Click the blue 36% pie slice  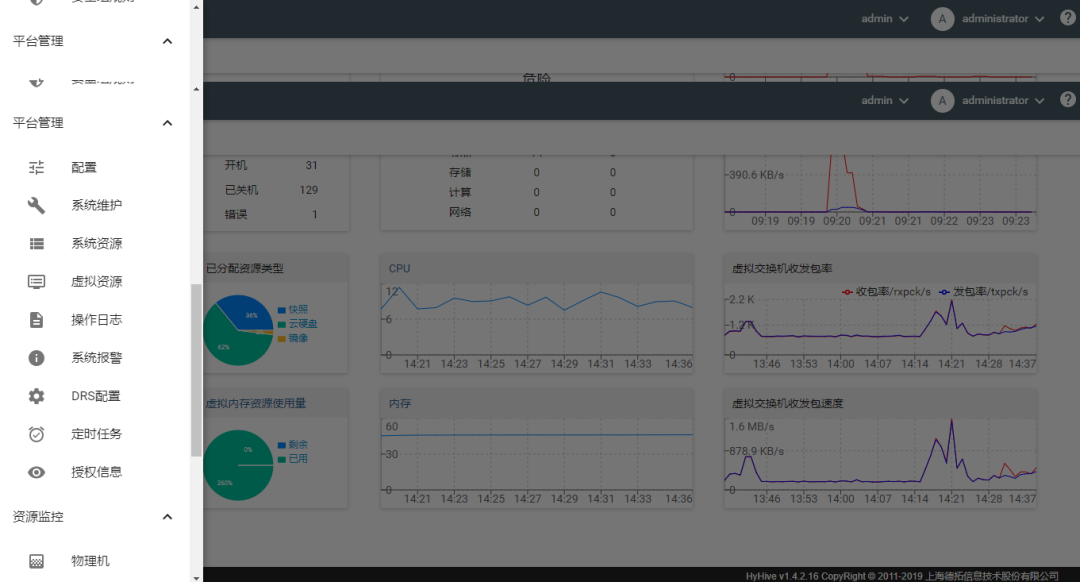click(247, 312)
